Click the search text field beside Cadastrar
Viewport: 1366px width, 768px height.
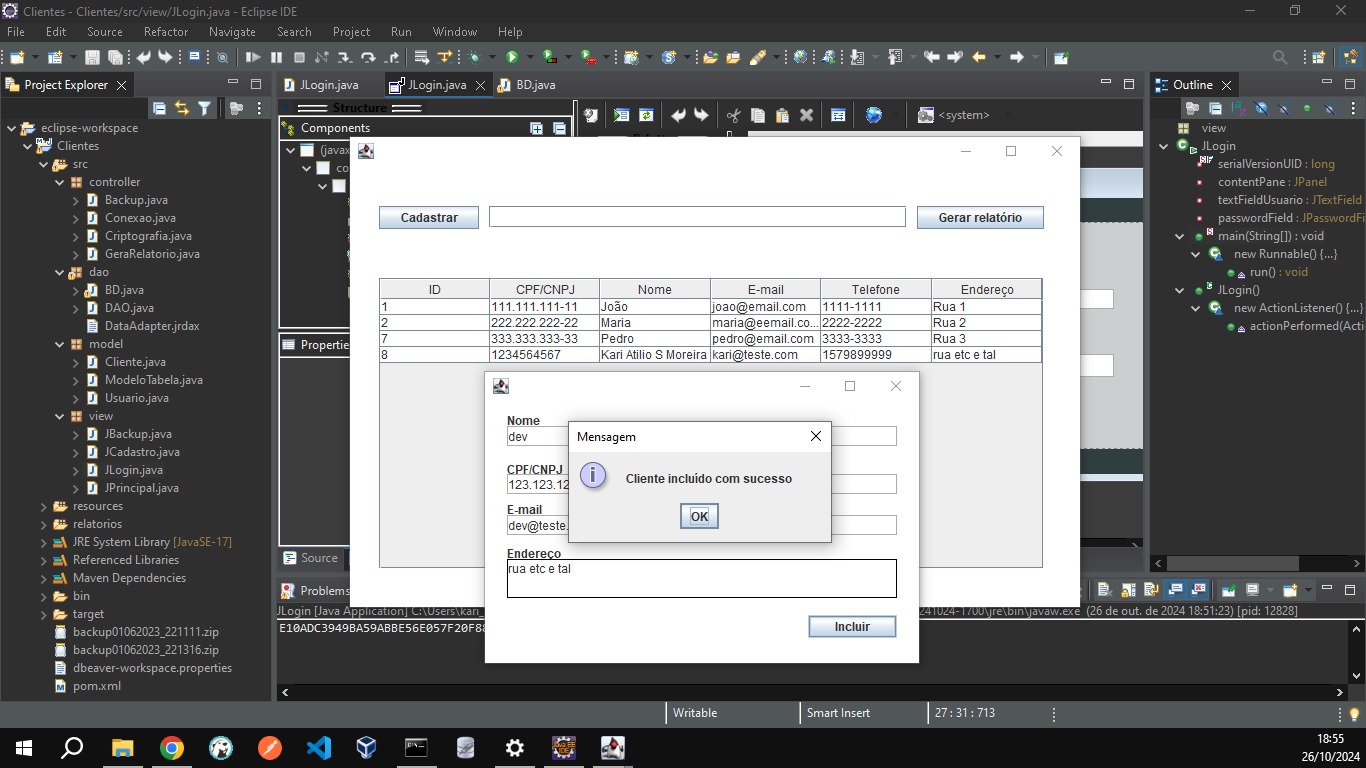697,217
